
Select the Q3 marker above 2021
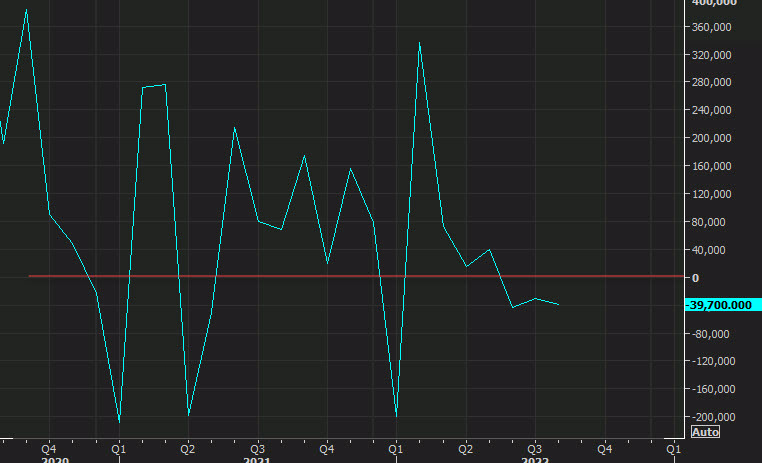(257, 448)
